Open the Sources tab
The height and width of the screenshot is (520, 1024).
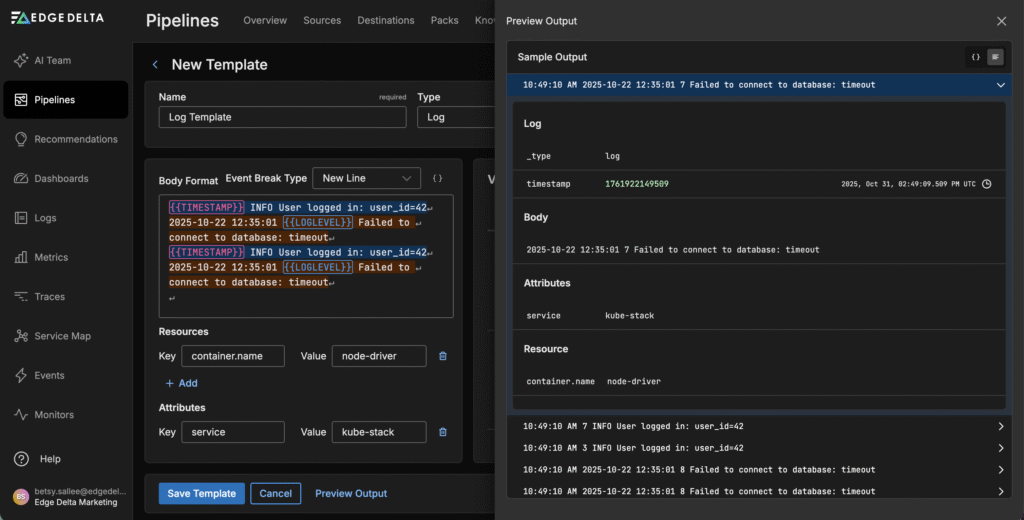tap(322, 20)
